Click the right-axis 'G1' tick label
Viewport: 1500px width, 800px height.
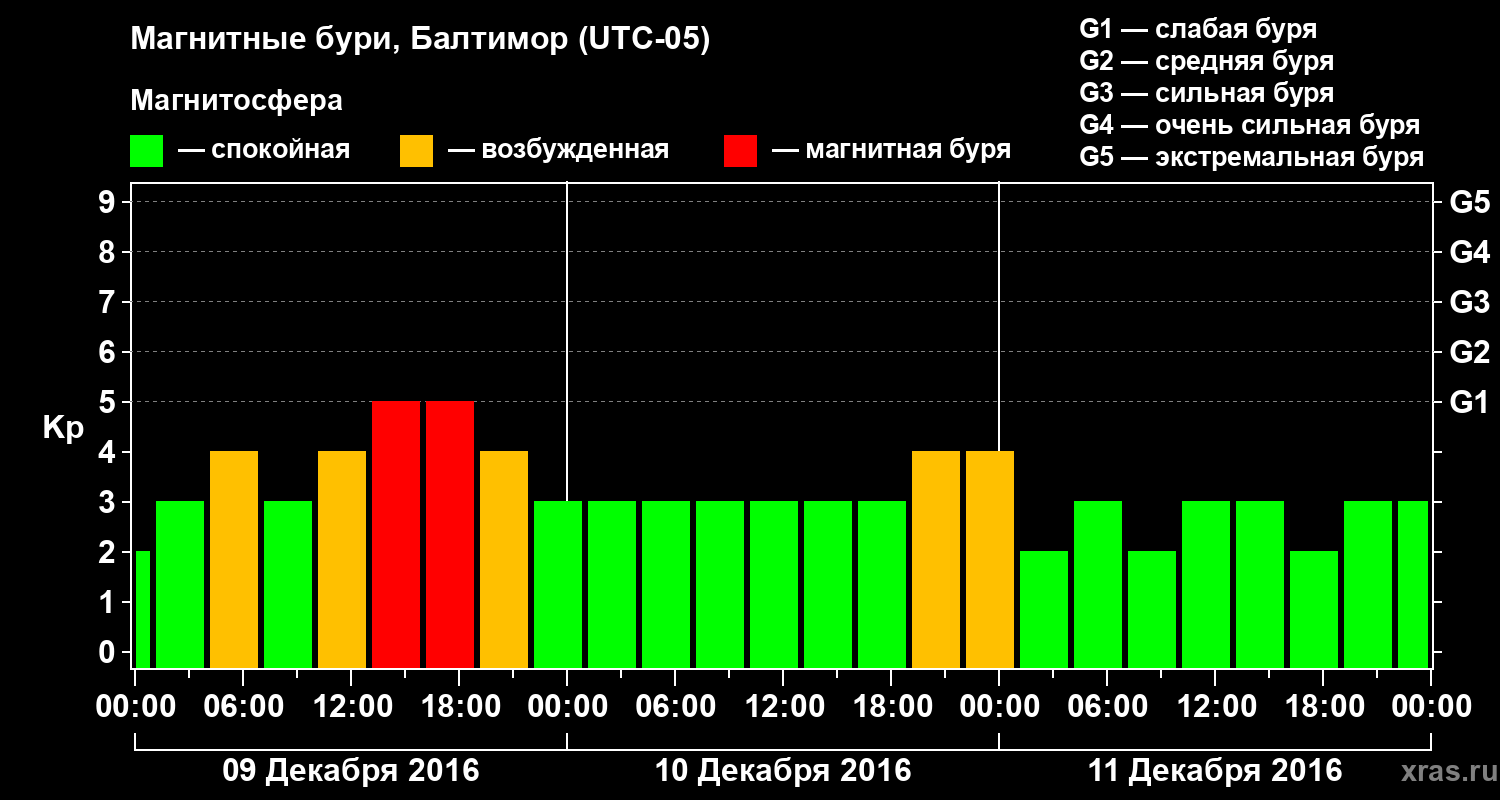click(x=1469, y=402)
